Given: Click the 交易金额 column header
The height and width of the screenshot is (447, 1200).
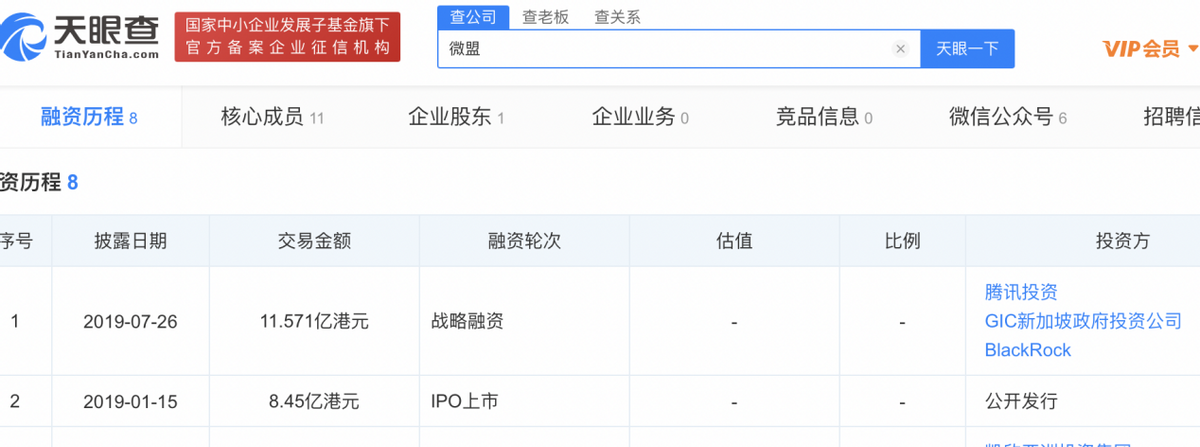Looking at the screenshot, I should click(x=314, y=241).
